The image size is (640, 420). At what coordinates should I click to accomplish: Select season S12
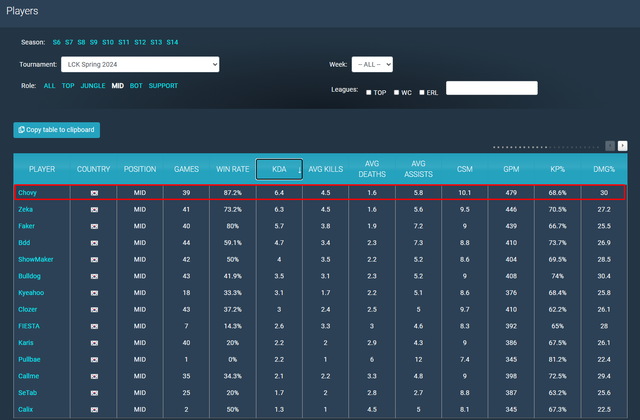pos(140,42)
